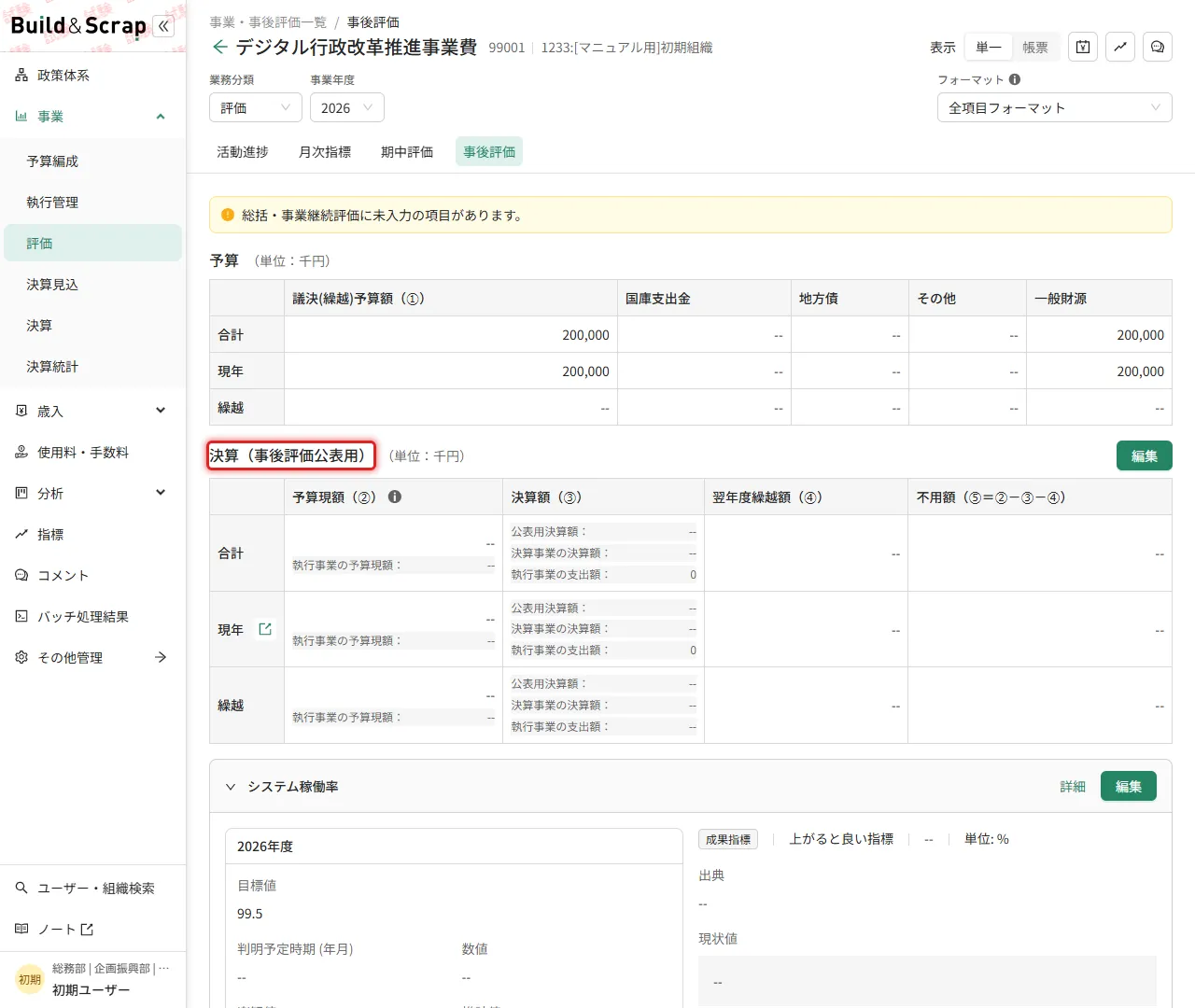
Task: Collapse the 事業 sidebar section
Action: pos(161,117)
